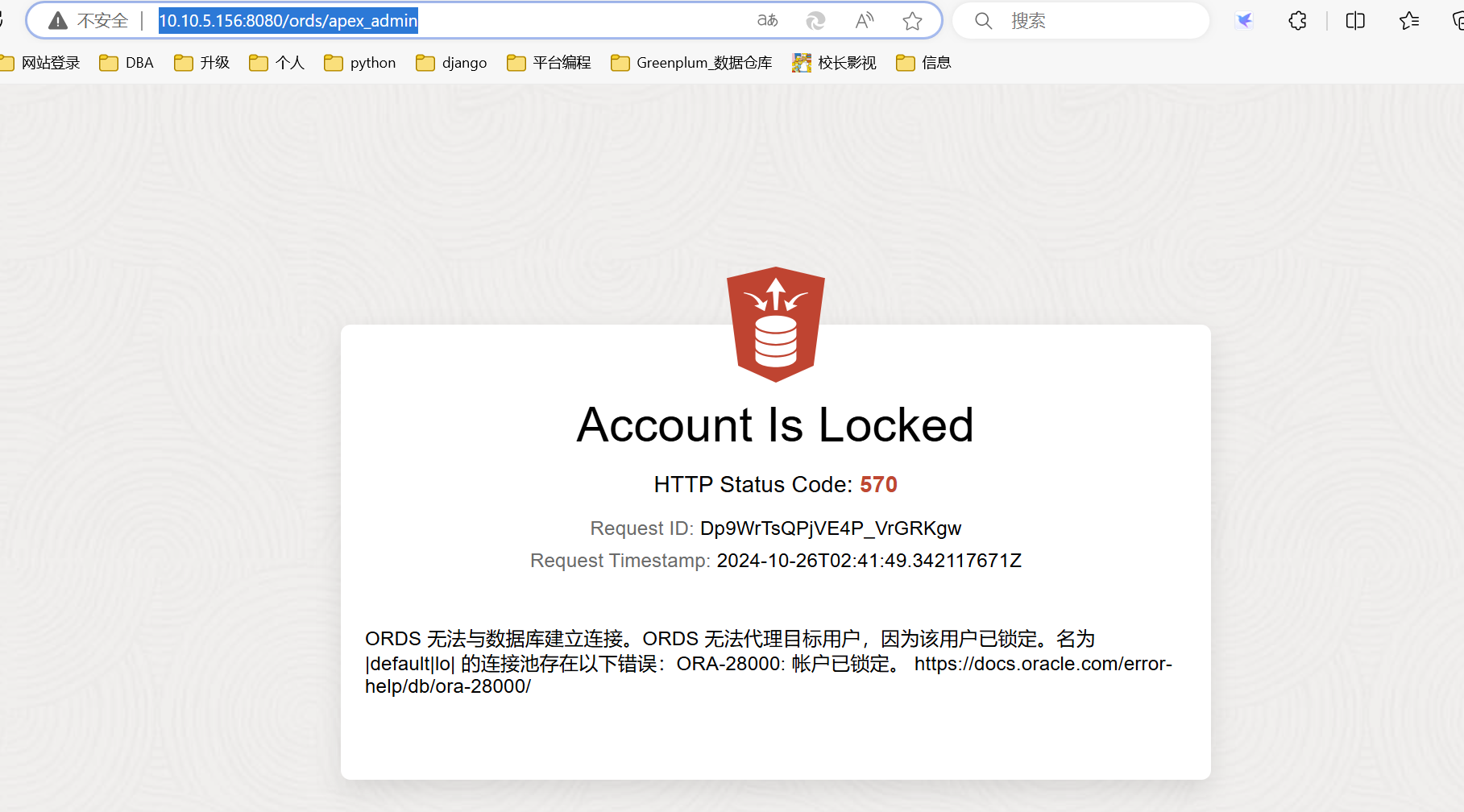Open the 信息 bookmarks folder
1464x812 pixels.
tap(924, 63)
